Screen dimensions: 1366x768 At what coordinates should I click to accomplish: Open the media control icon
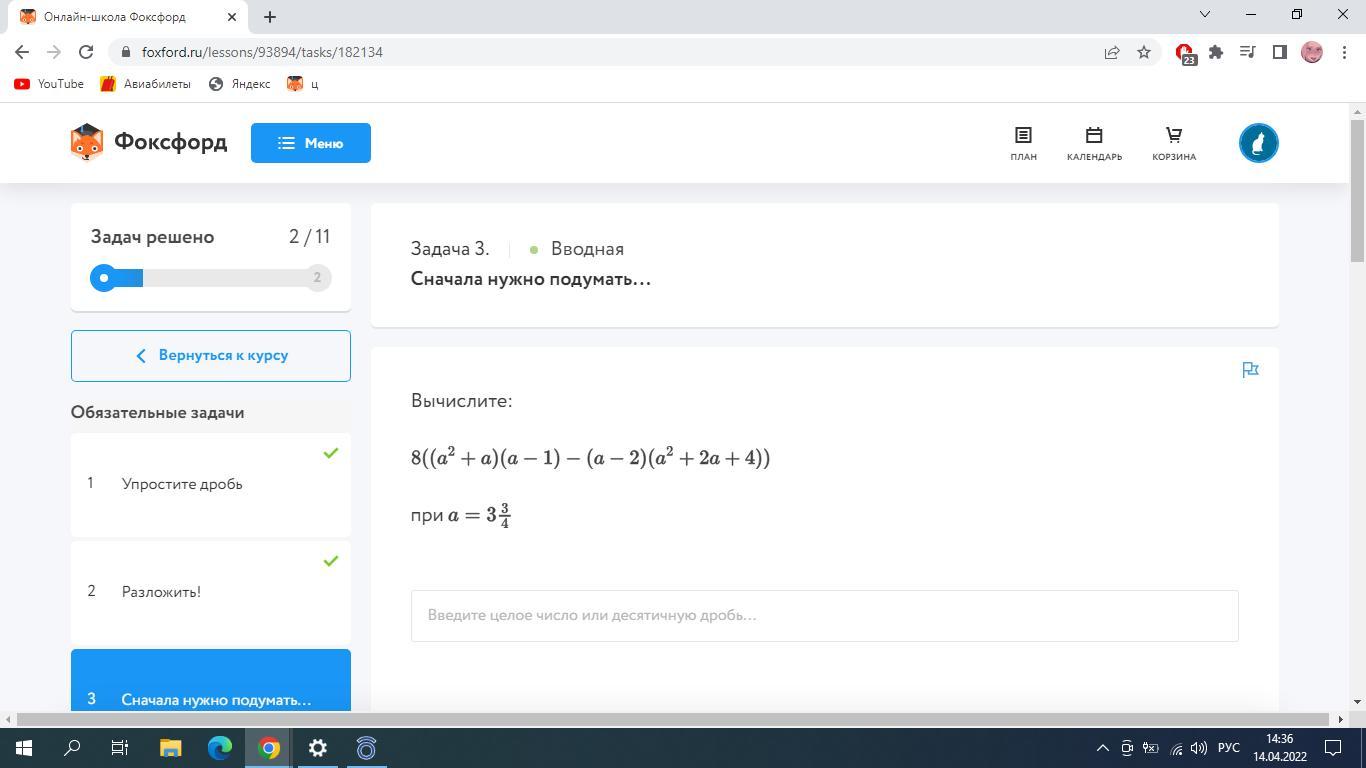[x=1248, y=52]
